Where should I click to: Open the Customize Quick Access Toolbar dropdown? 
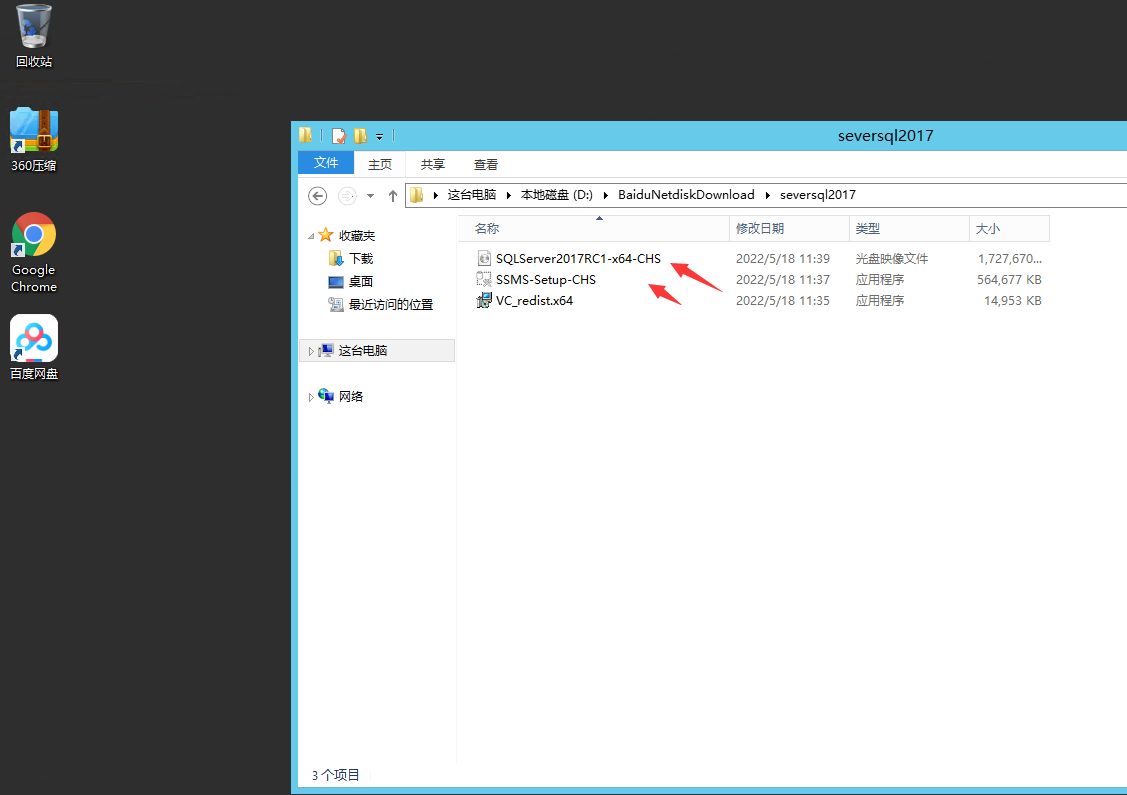[x=380, y=136]
